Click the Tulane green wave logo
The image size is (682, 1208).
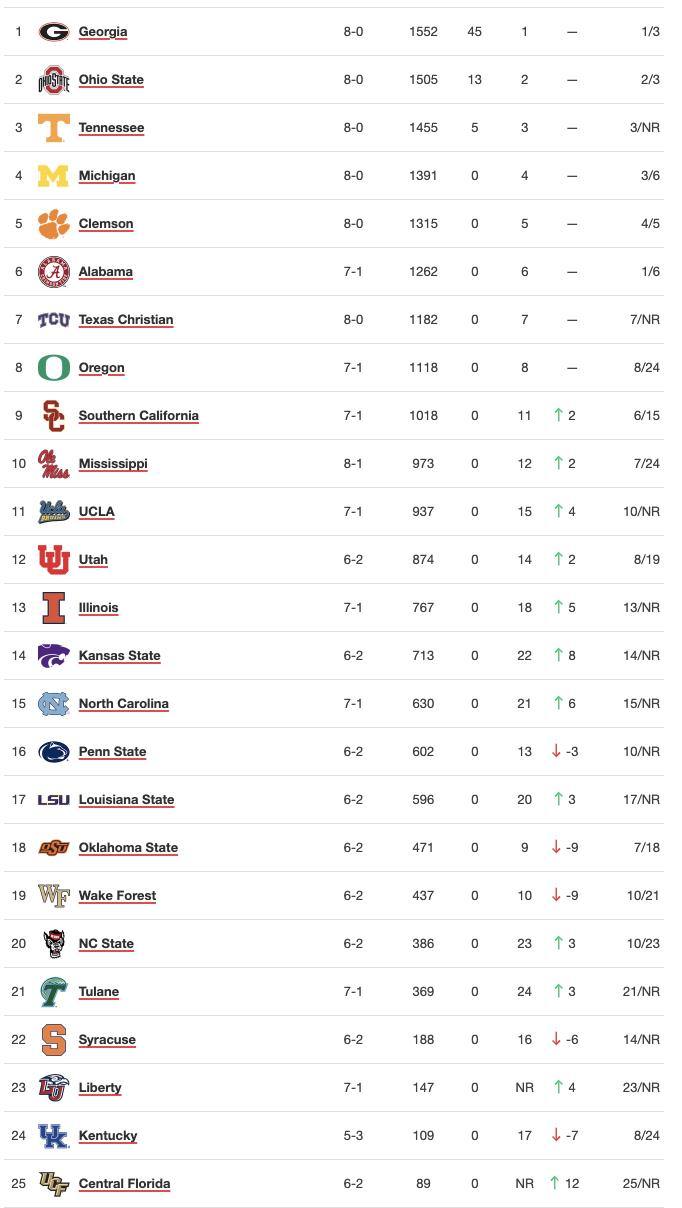(x=53, y=992)
